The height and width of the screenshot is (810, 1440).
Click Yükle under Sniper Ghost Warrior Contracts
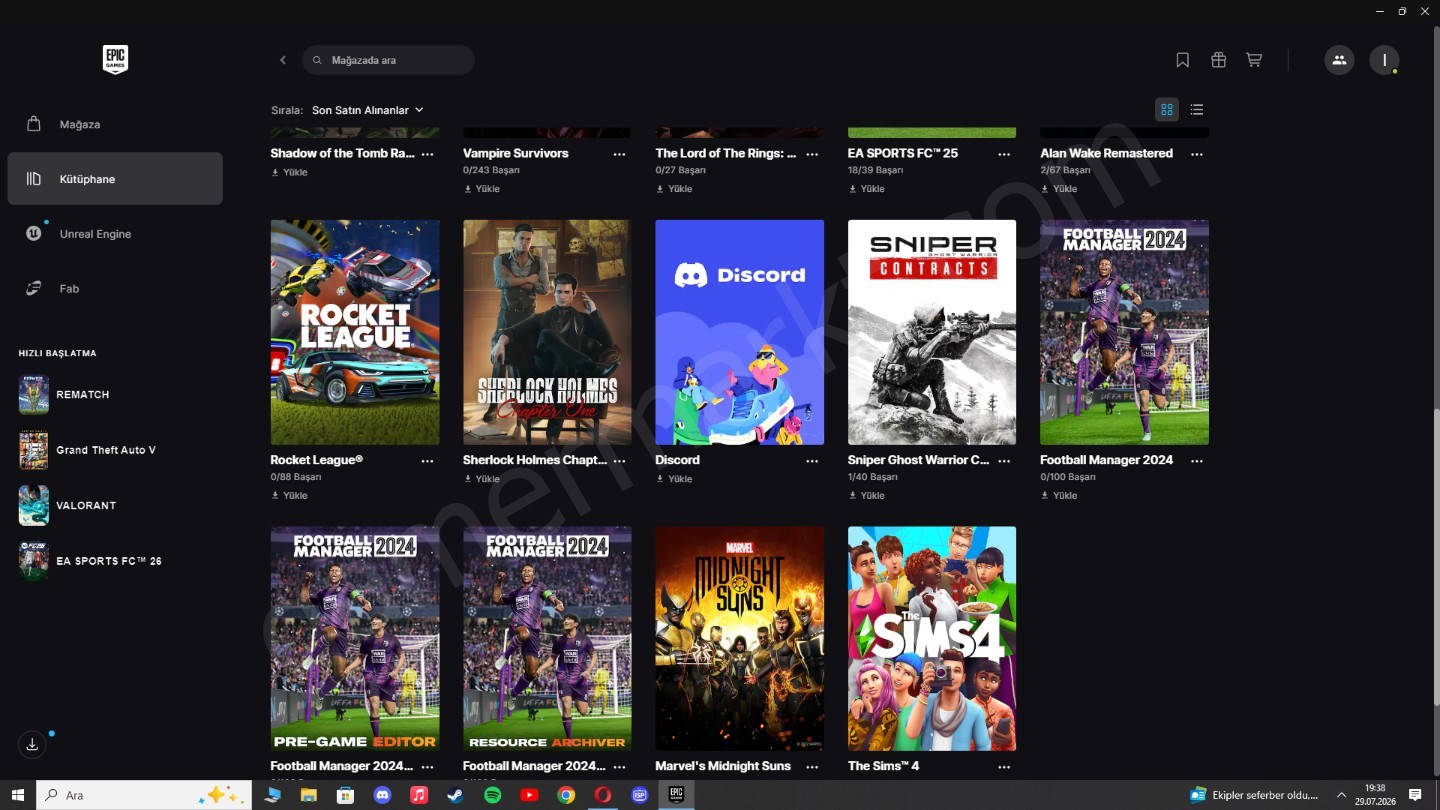[x=866, y=495]
